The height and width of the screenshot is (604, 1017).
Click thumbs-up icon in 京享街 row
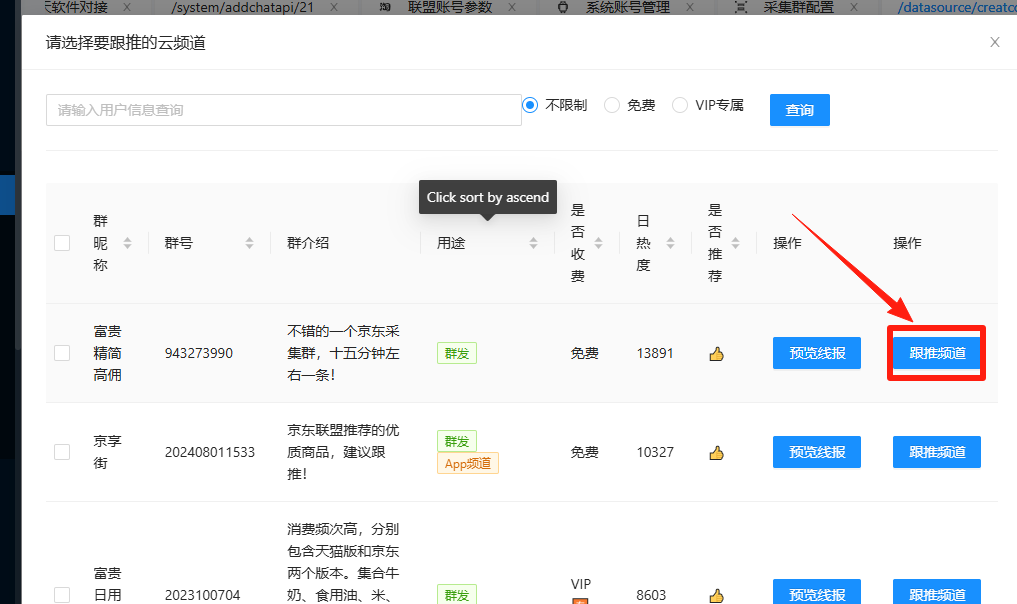point(716,452)
